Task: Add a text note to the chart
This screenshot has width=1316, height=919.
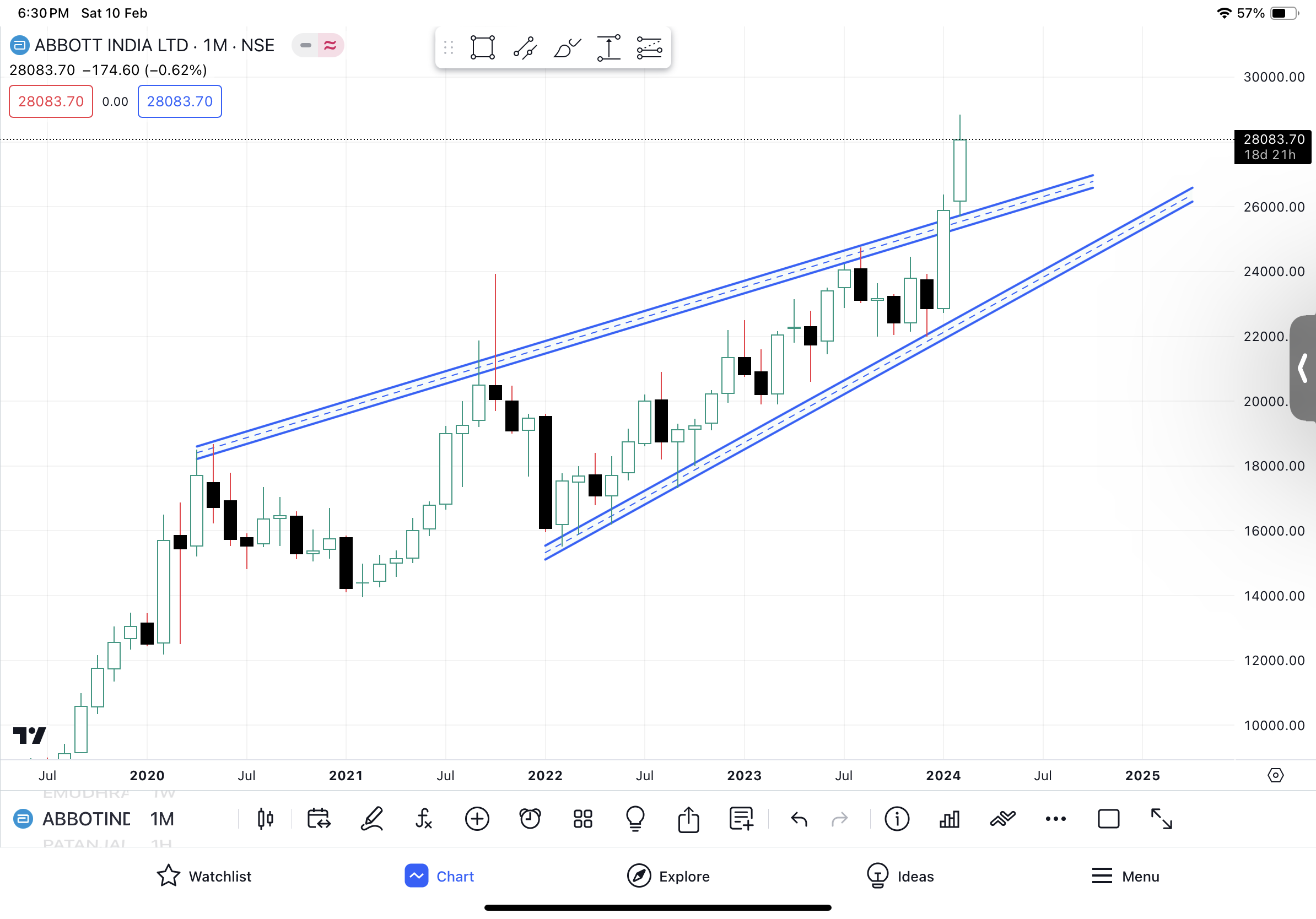Action: point(741,819)
